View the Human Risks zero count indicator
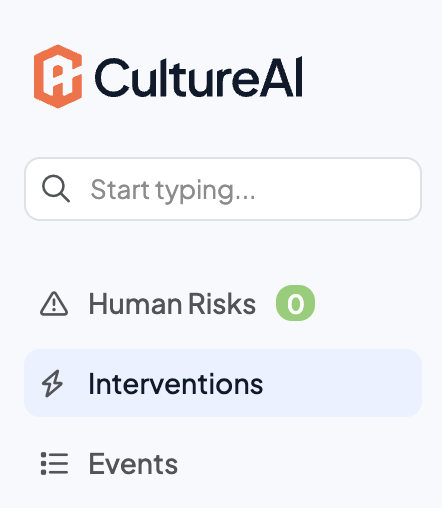This screenshot has height=508, width=442. [x=295, y=303]
